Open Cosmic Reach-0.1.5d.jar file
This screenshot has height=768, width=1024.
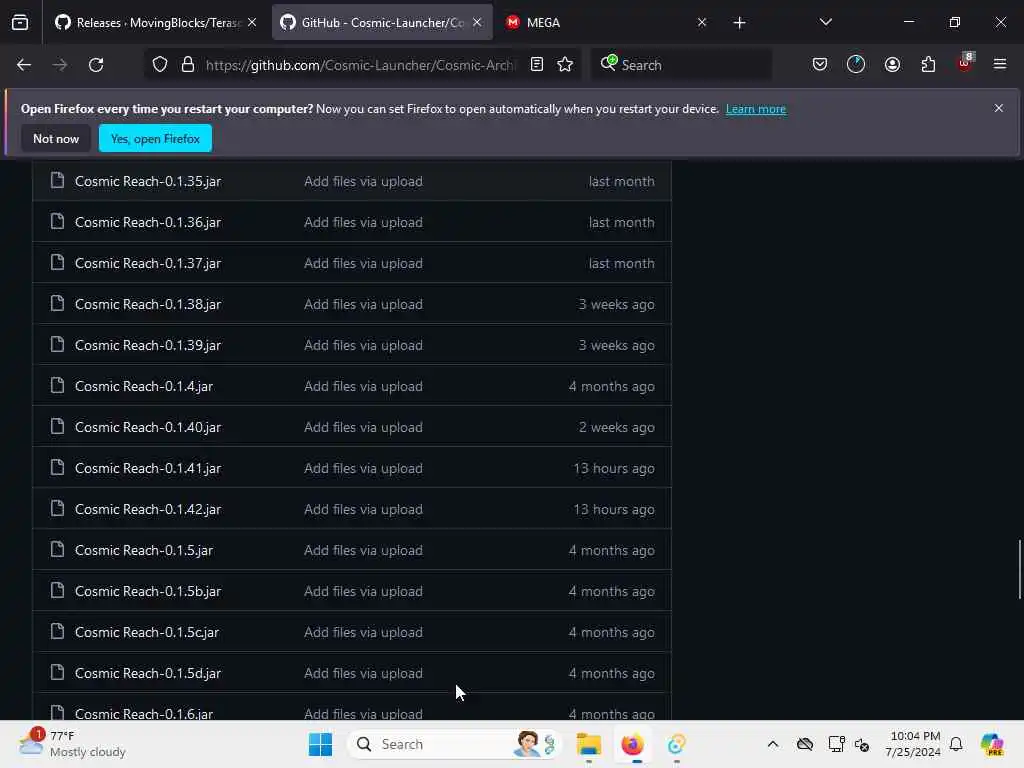[148, 673]
